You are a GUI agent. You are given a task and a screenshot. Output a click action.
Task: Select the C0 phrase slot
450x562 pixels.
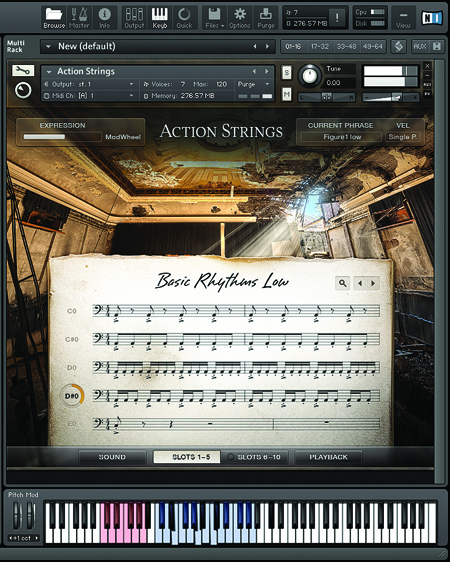click(x=72, y=311)
